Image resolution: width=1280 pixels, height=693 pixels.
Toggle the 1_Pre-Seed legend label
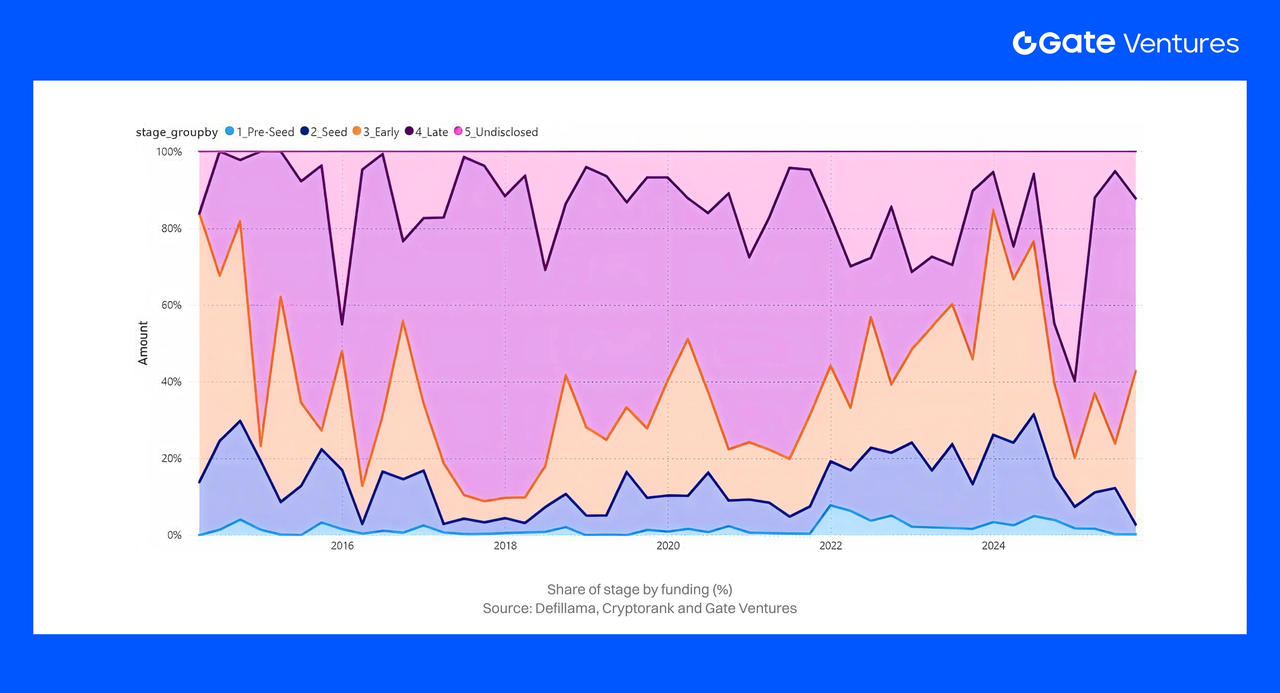coord(267,132)
